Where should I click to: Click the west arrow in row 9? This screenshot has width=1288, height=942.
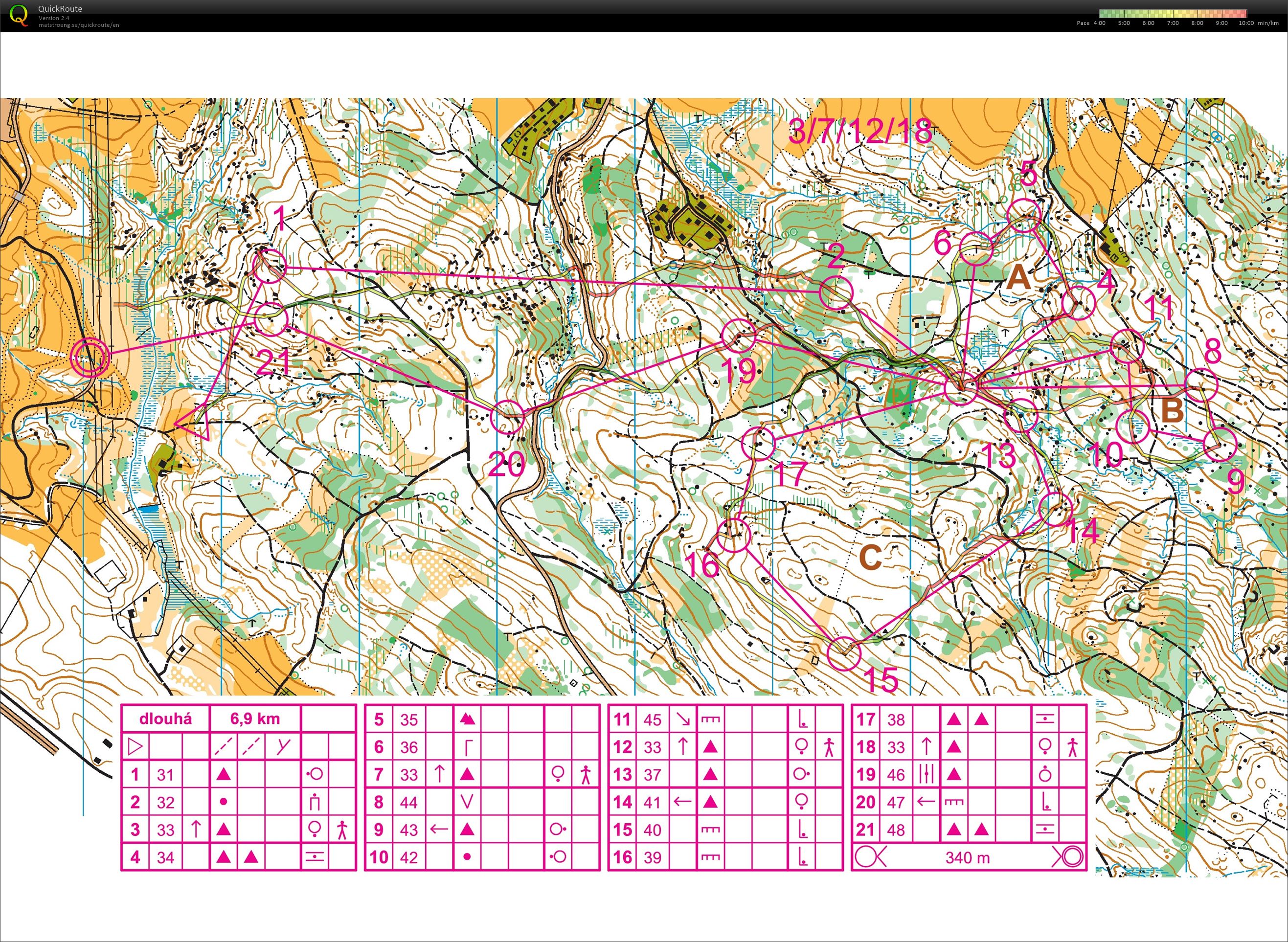click(x=438, y=829)
